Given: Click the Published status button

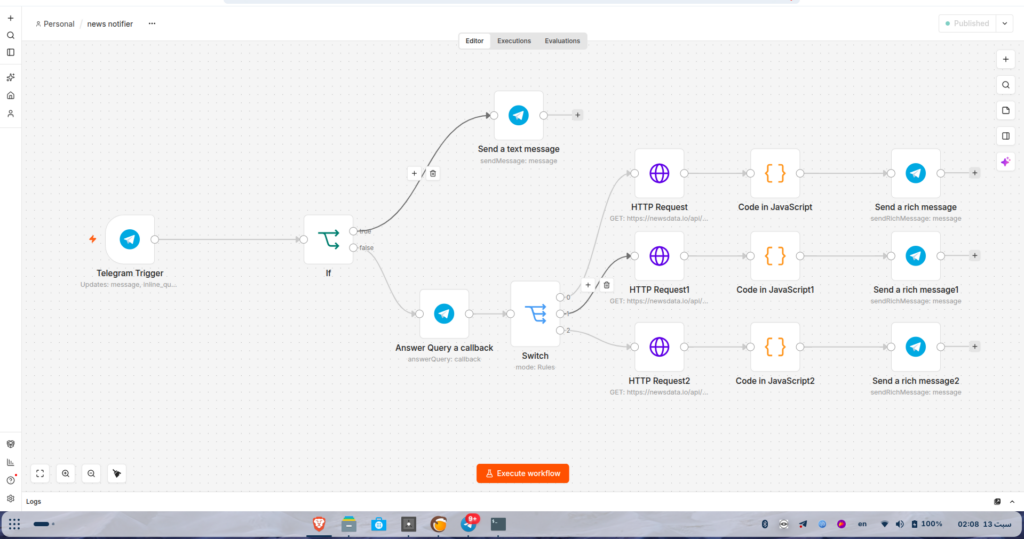Looking at the screenshot, I should (x=967, y=24).
